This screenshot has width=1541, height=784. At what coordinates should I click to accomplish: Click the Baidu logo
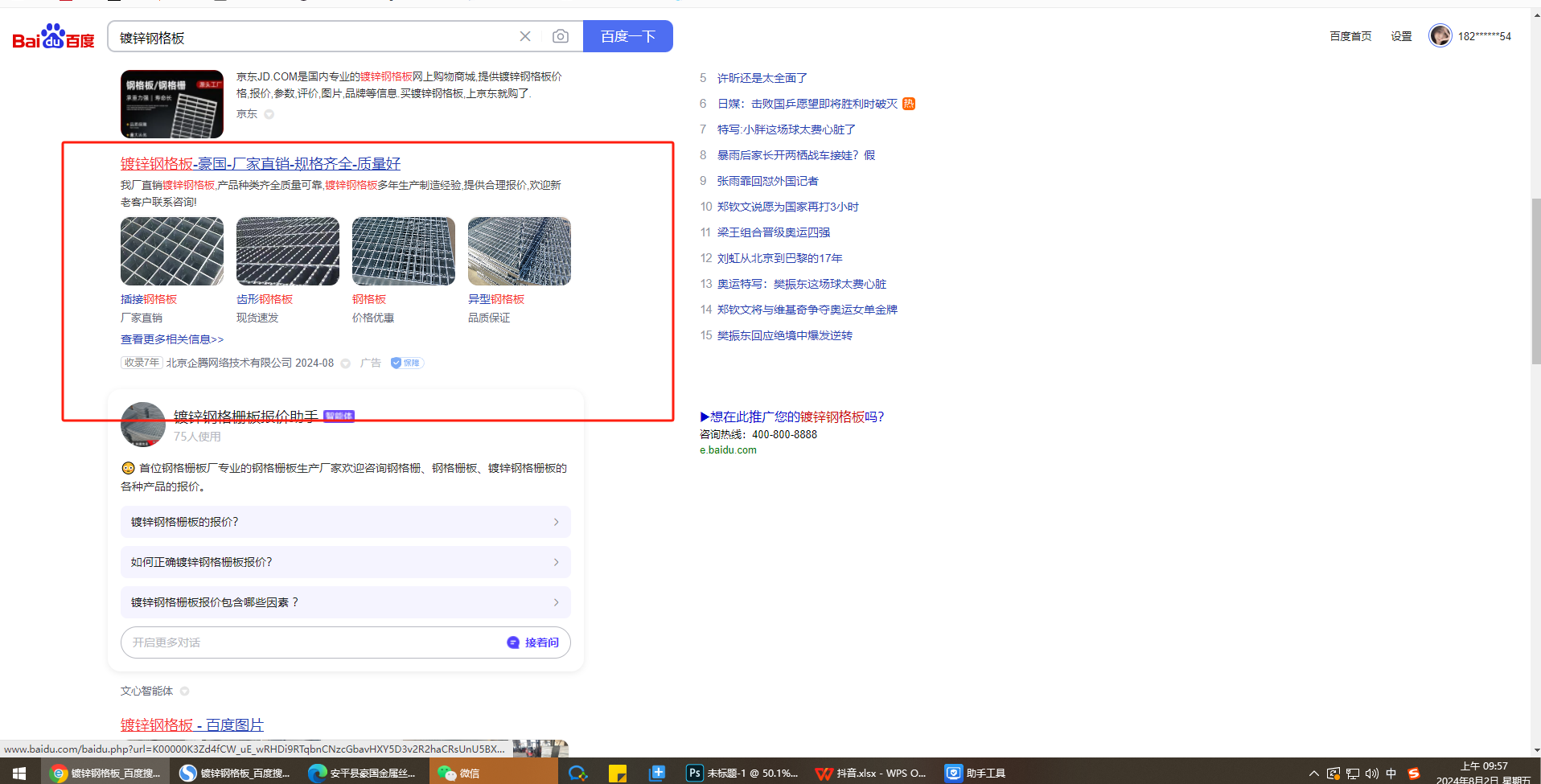pos(54,36)
